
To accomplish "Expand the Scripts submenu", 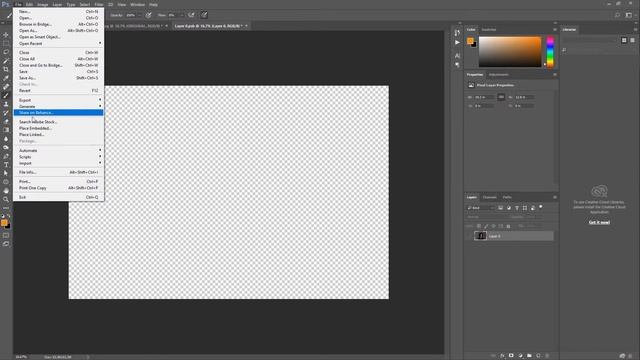I will tap(58, 157).
